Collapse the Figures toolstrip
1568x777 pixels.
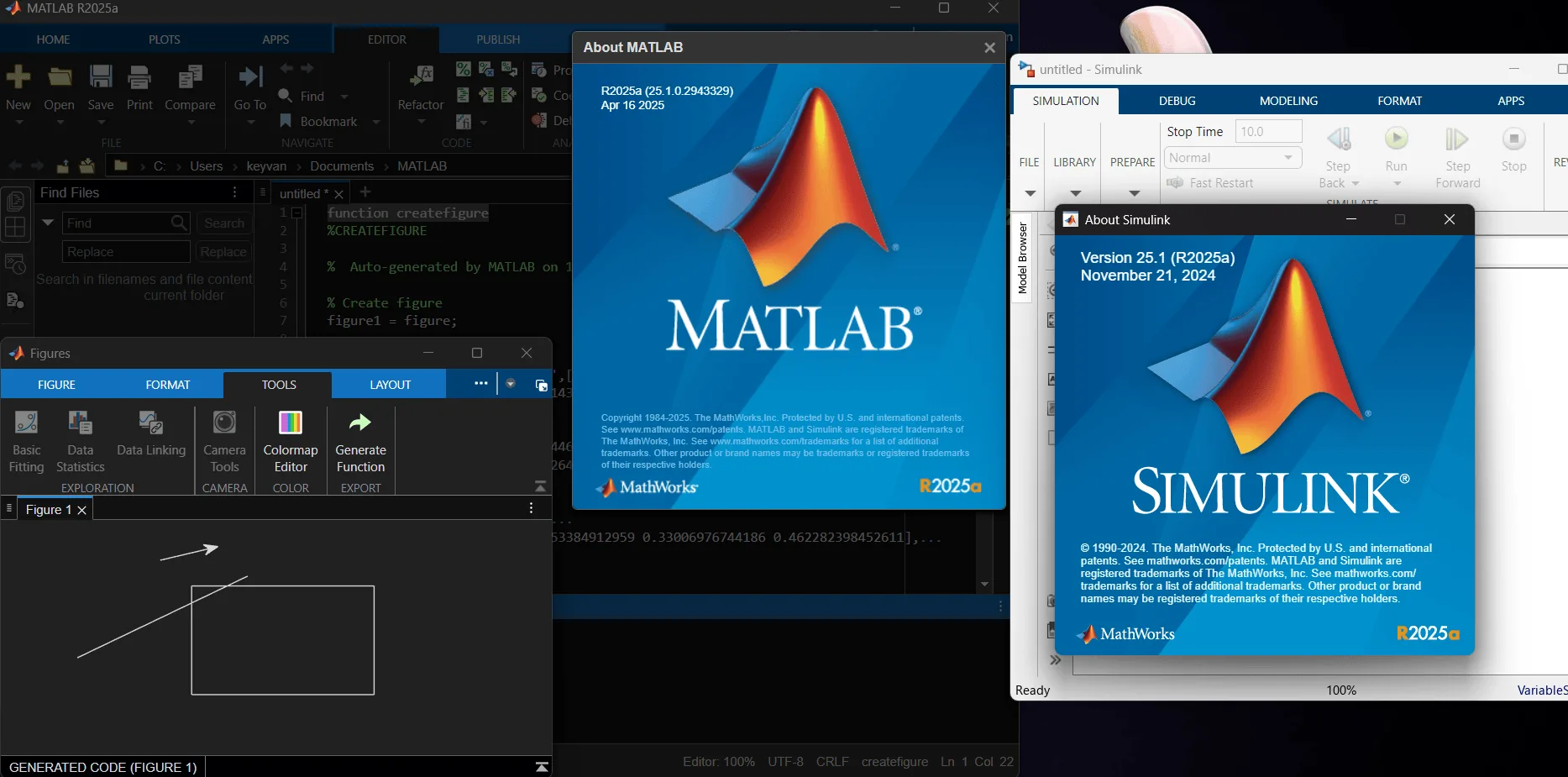(x=540, y=487)
